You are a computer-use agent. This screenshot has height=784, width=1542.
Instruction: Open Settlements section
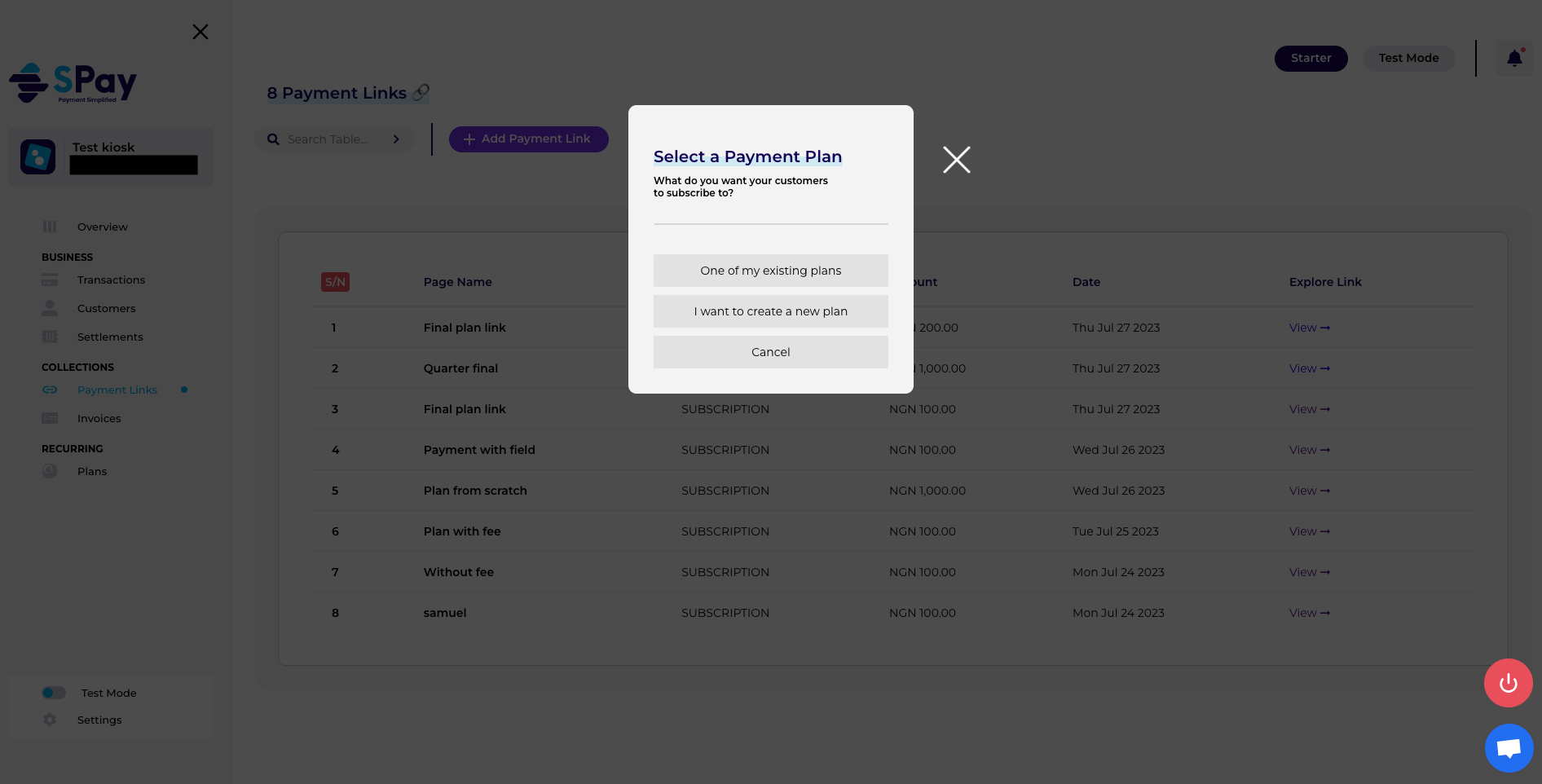pos(110,337)
